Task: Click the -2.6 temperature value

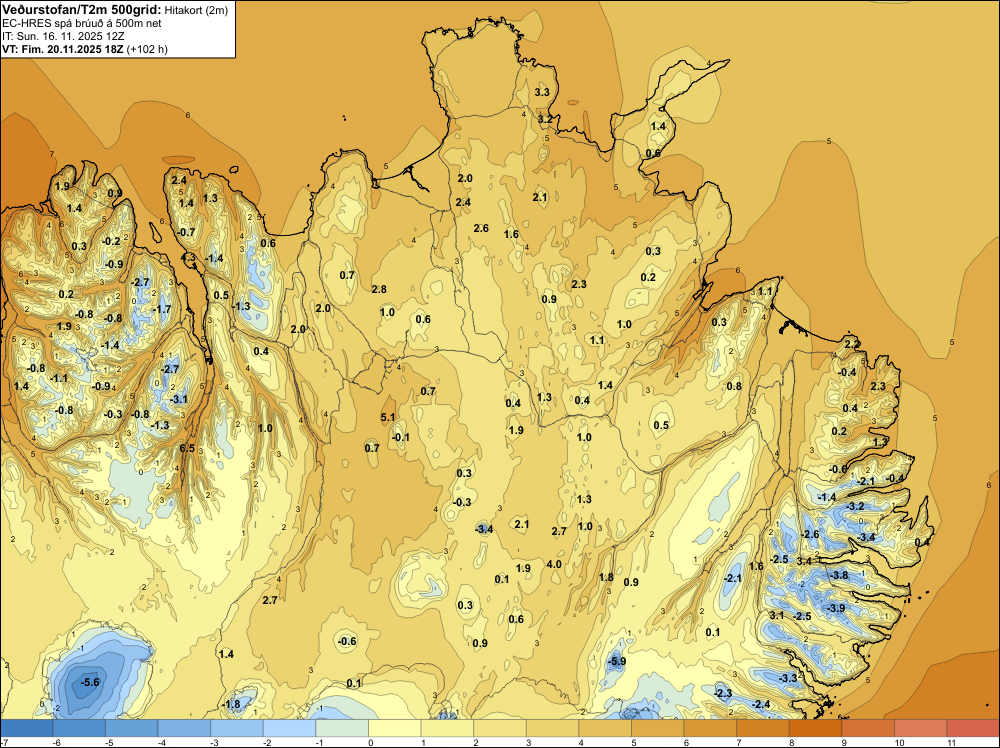Action: 810,534
